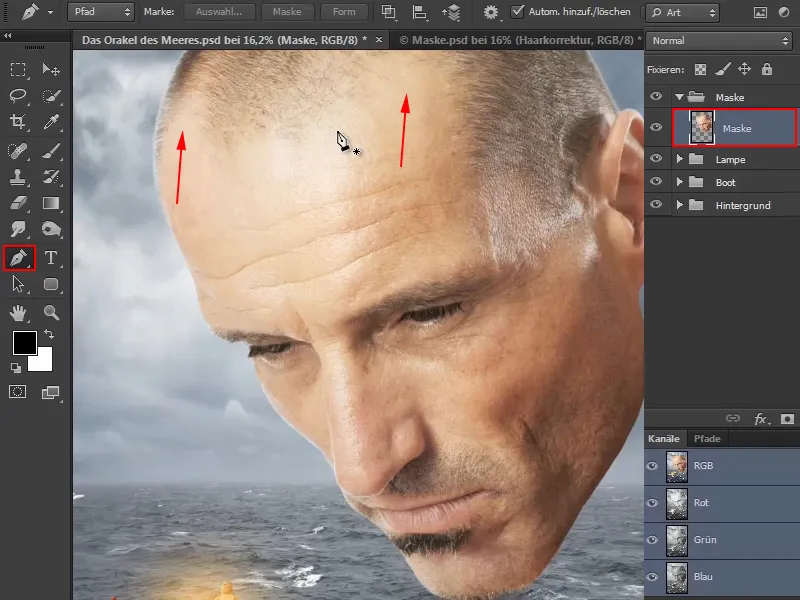The height and width of the screenshot is (600, 800).
Task: Select the Eraser tool
Action: tap(18, 204)
